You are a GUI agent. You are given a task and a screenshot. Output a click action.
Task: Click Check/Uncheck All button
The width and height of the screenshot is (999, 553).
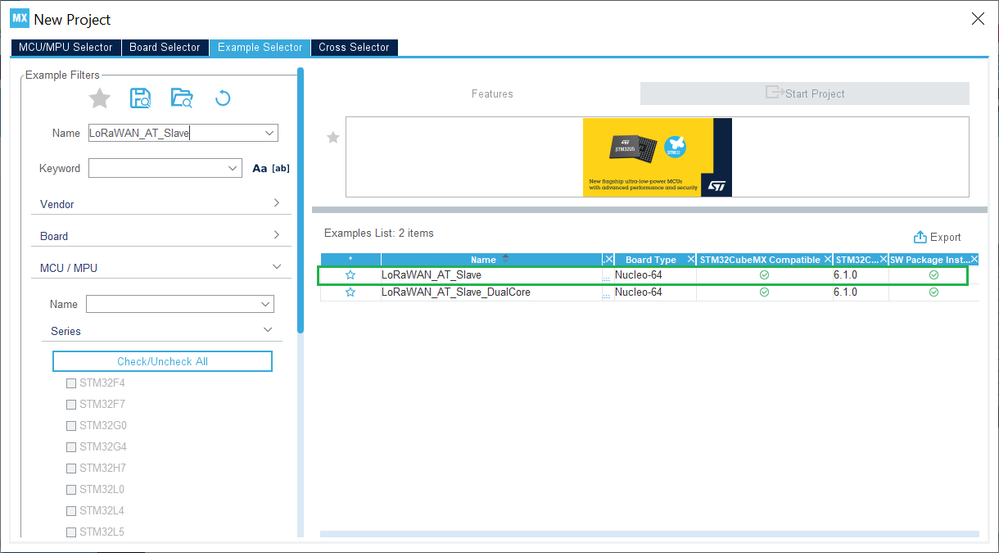(162, 361)
